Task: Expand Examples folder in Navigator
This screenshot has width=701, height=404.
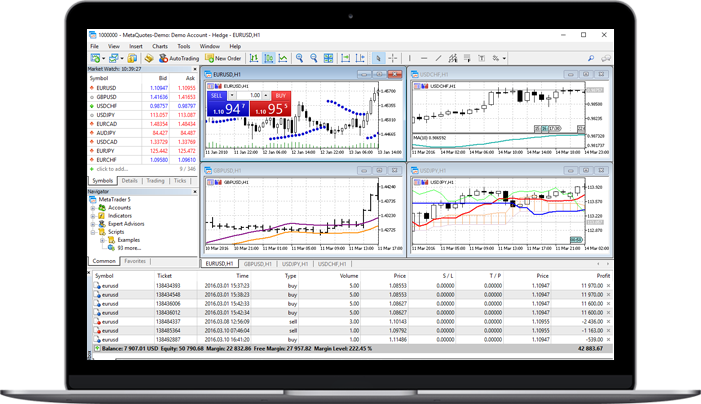Action: coord(102,240)
